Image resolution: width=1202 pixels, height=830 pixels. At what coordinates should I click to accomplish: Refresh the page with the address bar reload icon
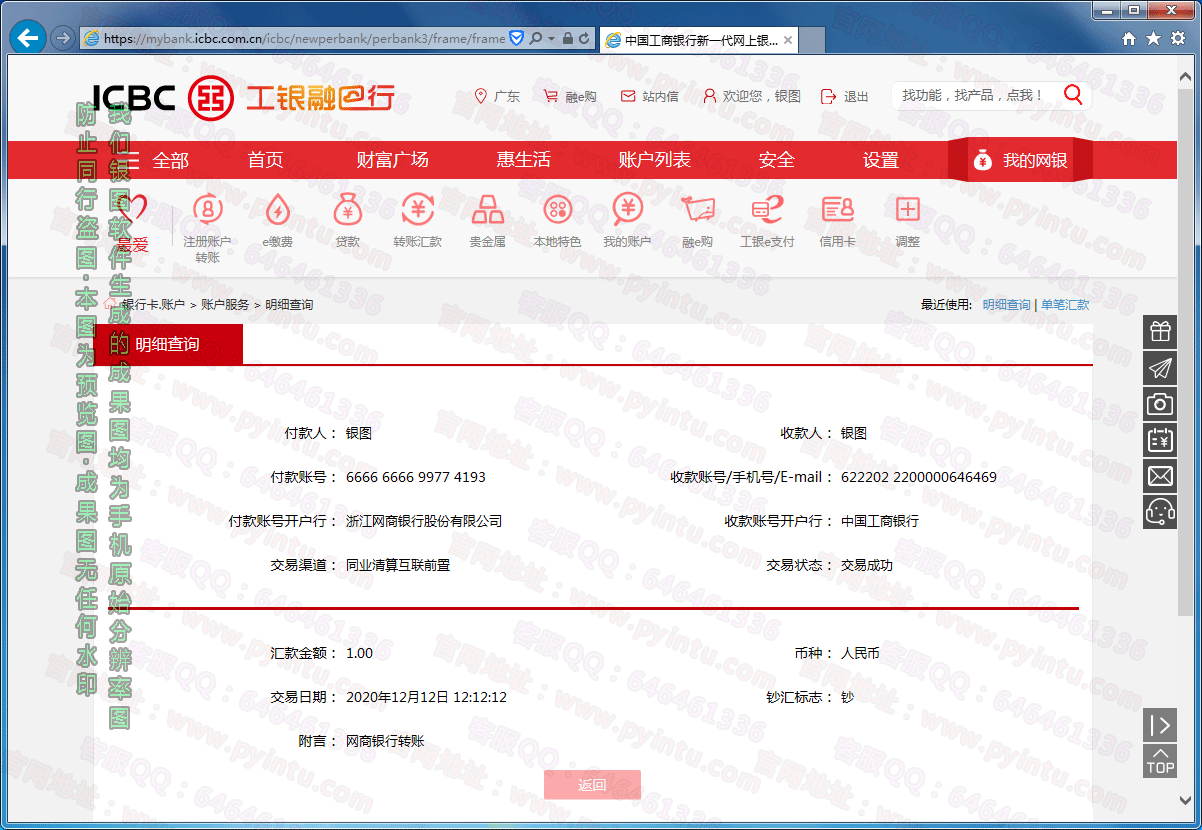click(x=583, y=38)
